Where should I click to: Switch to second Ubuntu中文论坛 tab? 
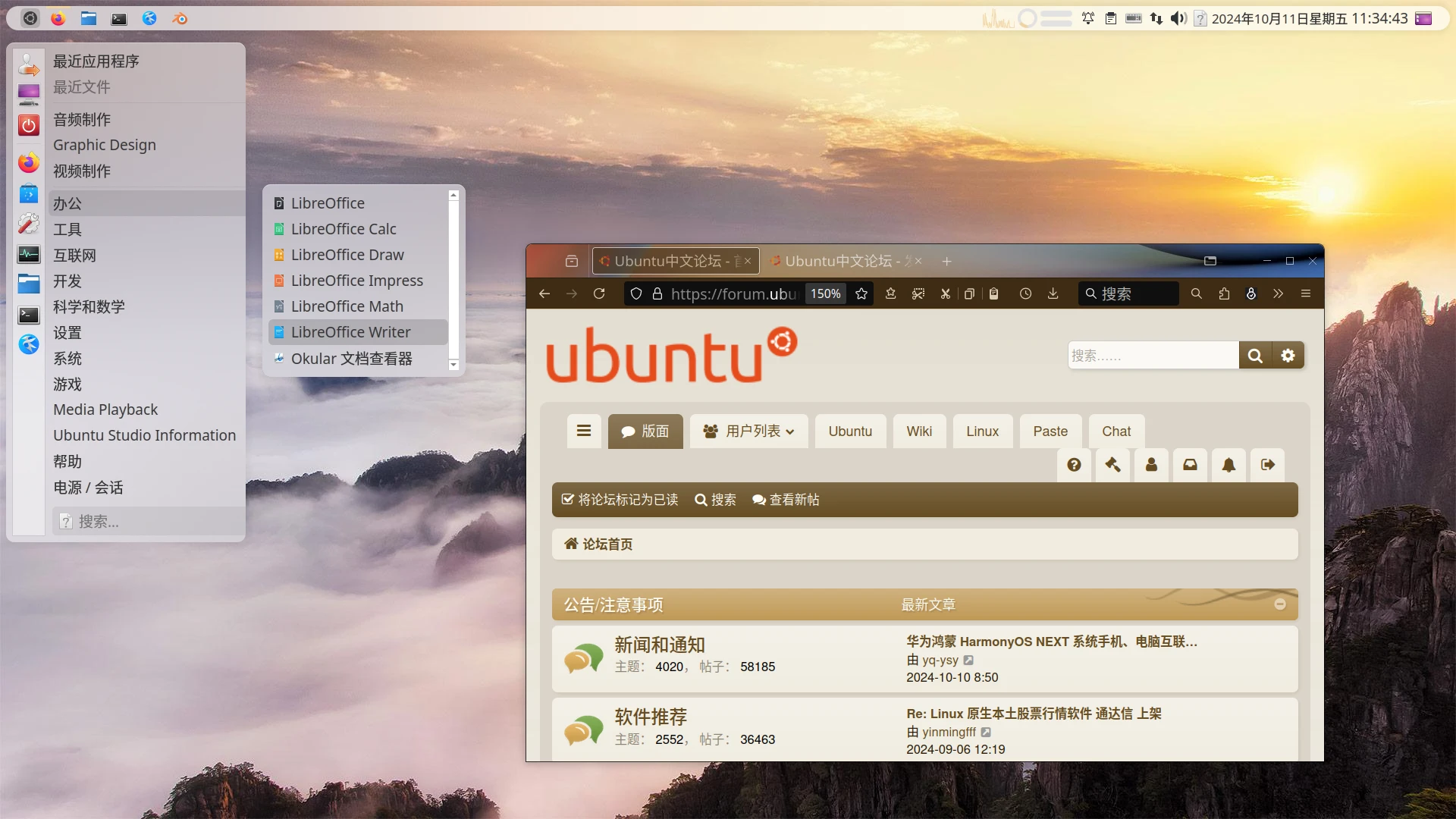click(x=846, y=261)
